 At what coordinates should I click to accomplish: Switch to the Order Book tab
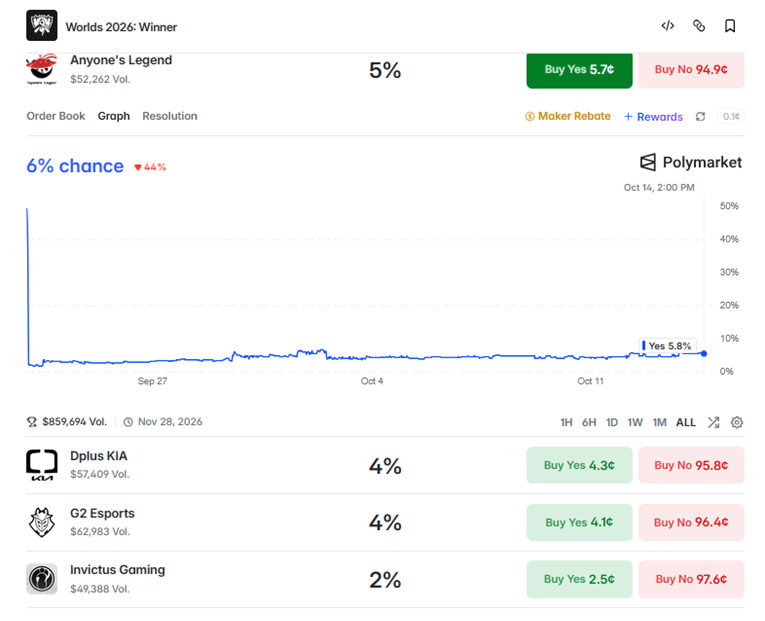(56, 116)
